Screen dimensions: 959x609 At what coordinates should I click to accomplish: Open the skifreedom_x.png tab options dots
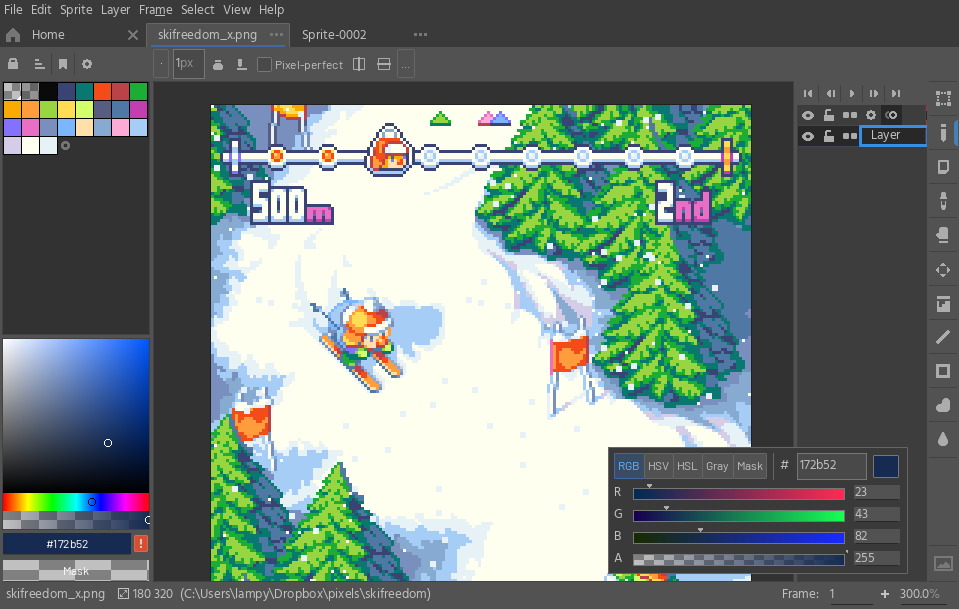point(276,35)
